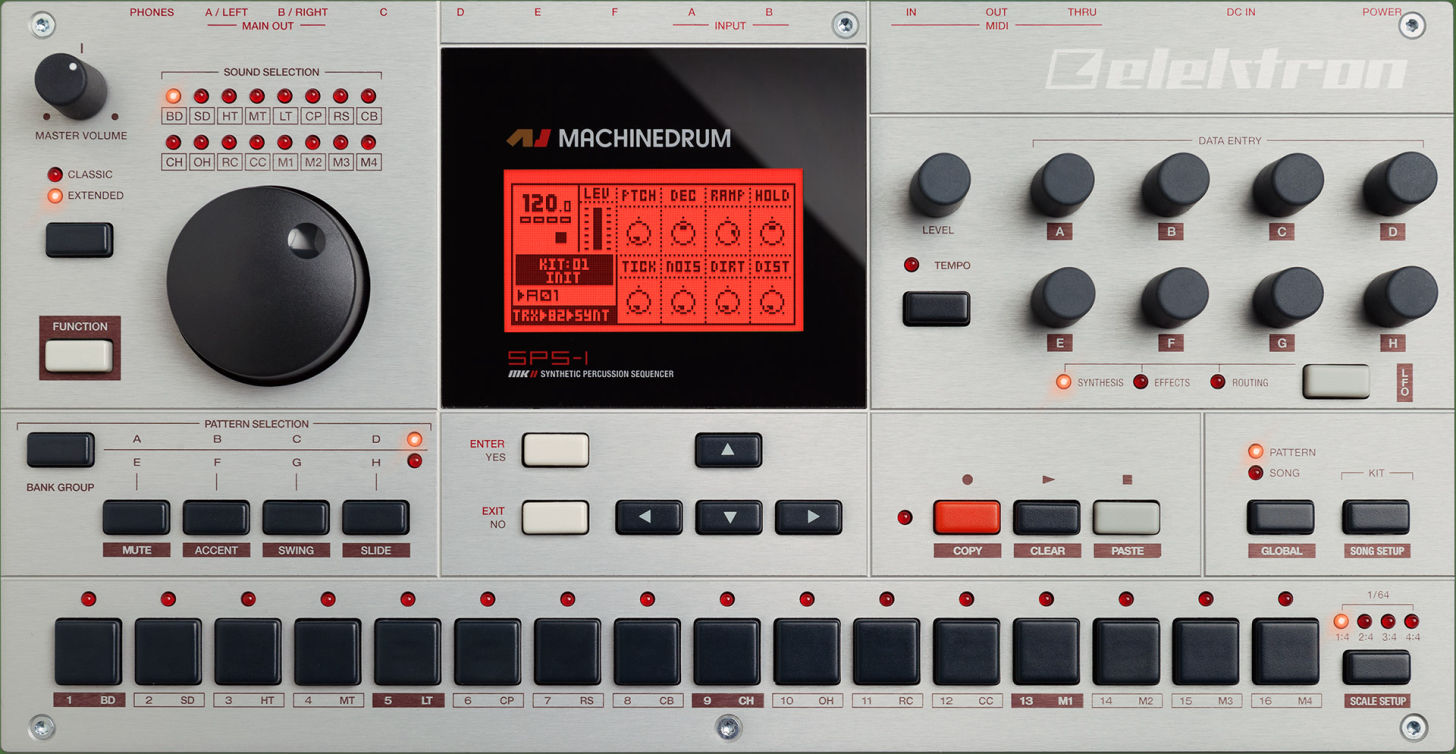Viewport: 1456px width, 754px height.
Task: Click the down arrow navigation button
Action: [x=728, y=517]
